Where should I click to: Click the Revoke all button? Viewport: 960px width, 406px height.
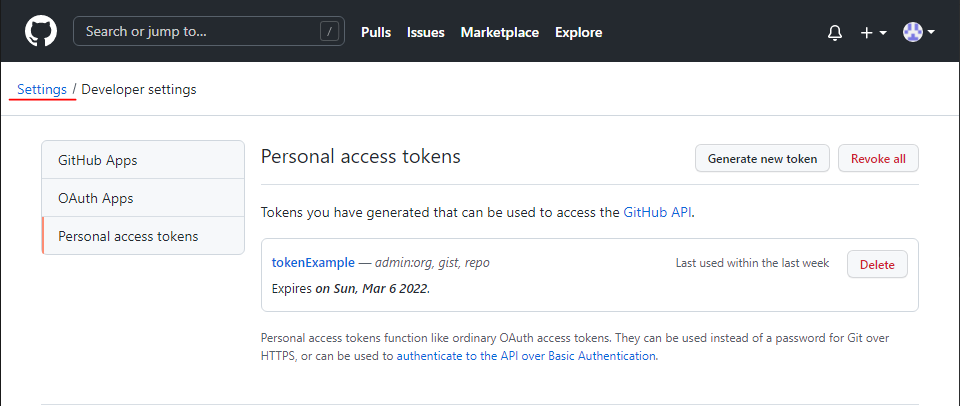tap(878, 159)
